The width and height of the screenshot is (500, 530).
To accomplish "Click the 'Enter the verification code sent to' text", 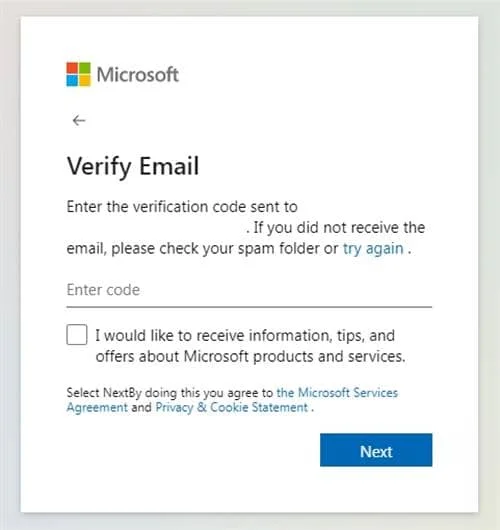I will (x=182, y=207).
